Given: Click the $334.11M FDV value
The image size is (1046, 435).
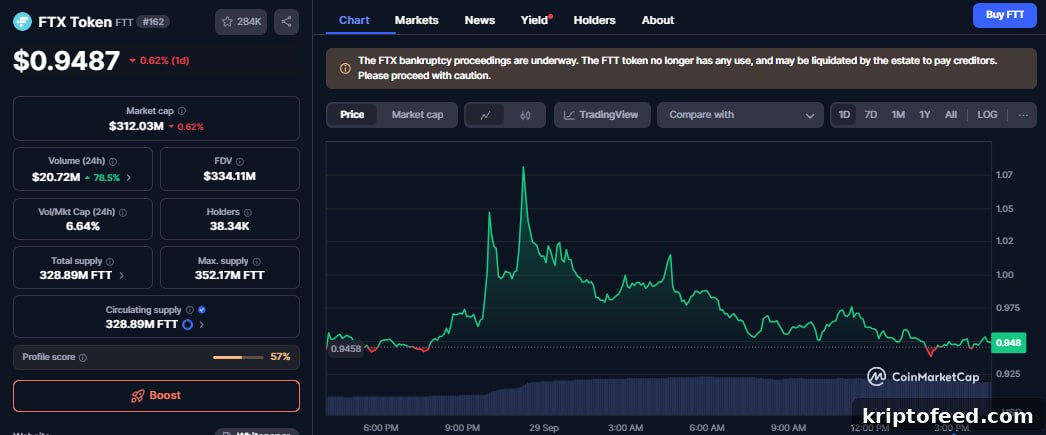Looking at the screenshot, I should pos(229,177).
